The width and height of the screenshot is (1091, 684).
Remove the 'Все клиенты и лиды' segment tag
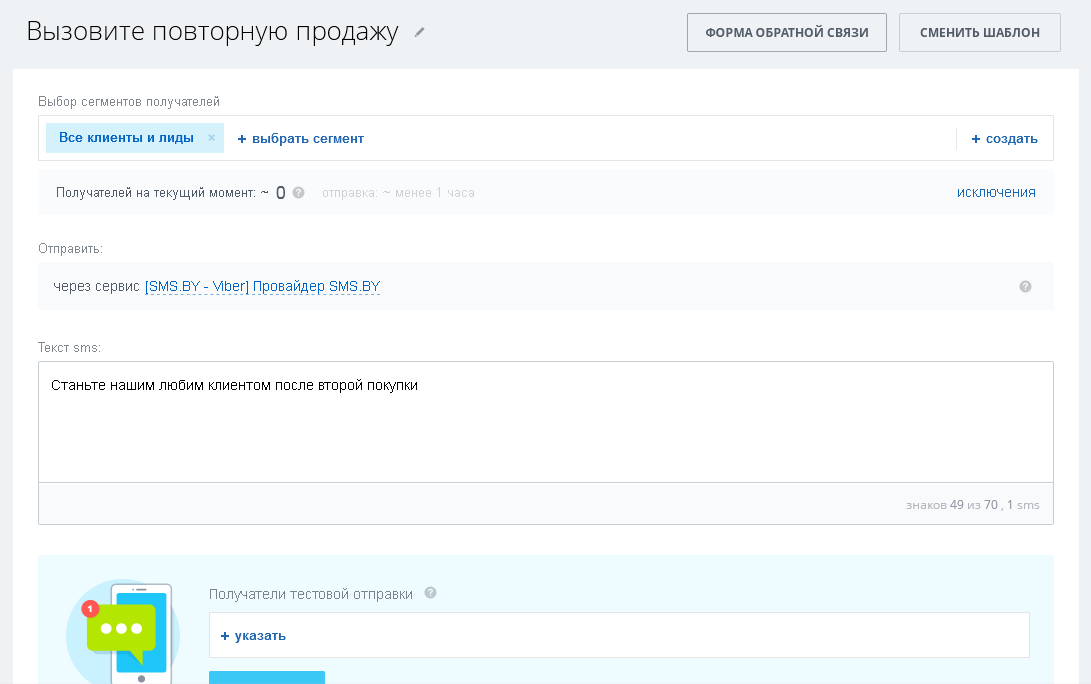click(x=211, y=138)
